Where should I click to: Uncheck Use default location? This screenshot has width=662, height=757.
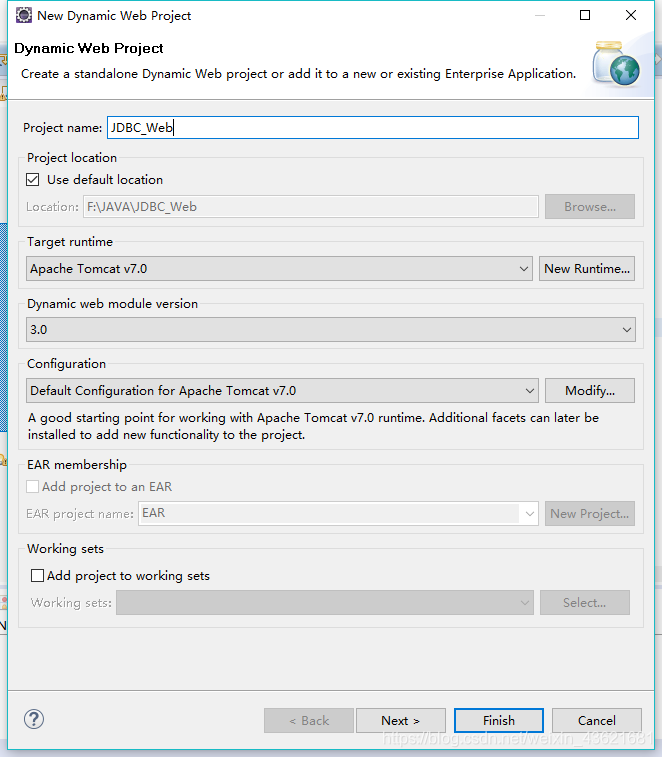[x=33, y=180]
